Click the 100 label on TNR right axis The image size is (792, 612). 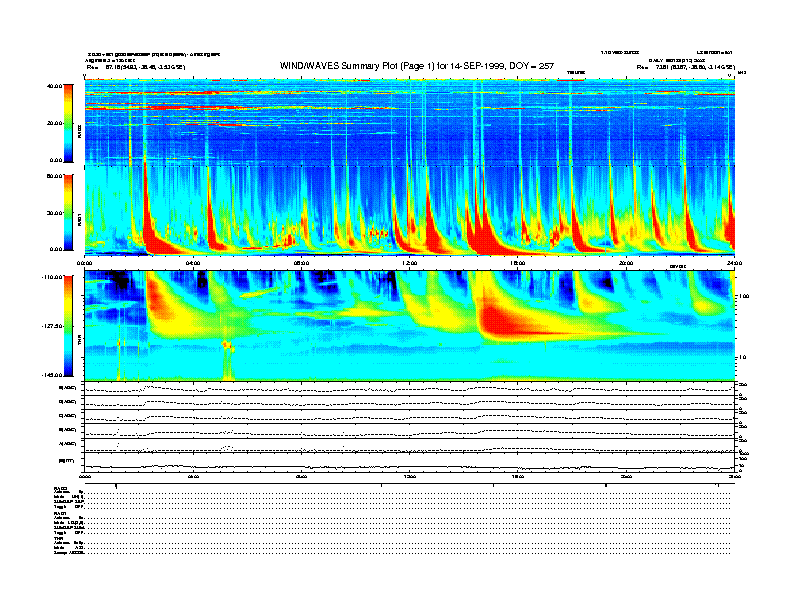click(x=744, y=296)
